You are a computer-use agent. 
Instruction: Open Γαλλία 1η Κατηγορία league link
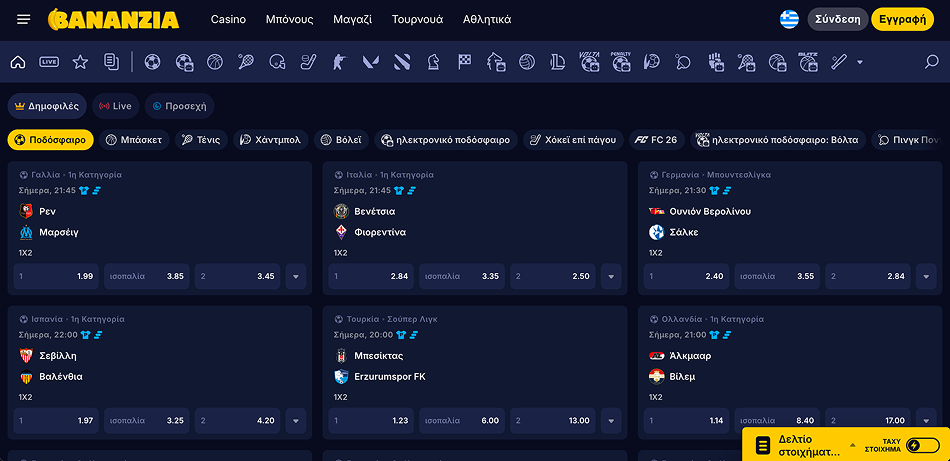pyautogui.click(x=76, y=174)
